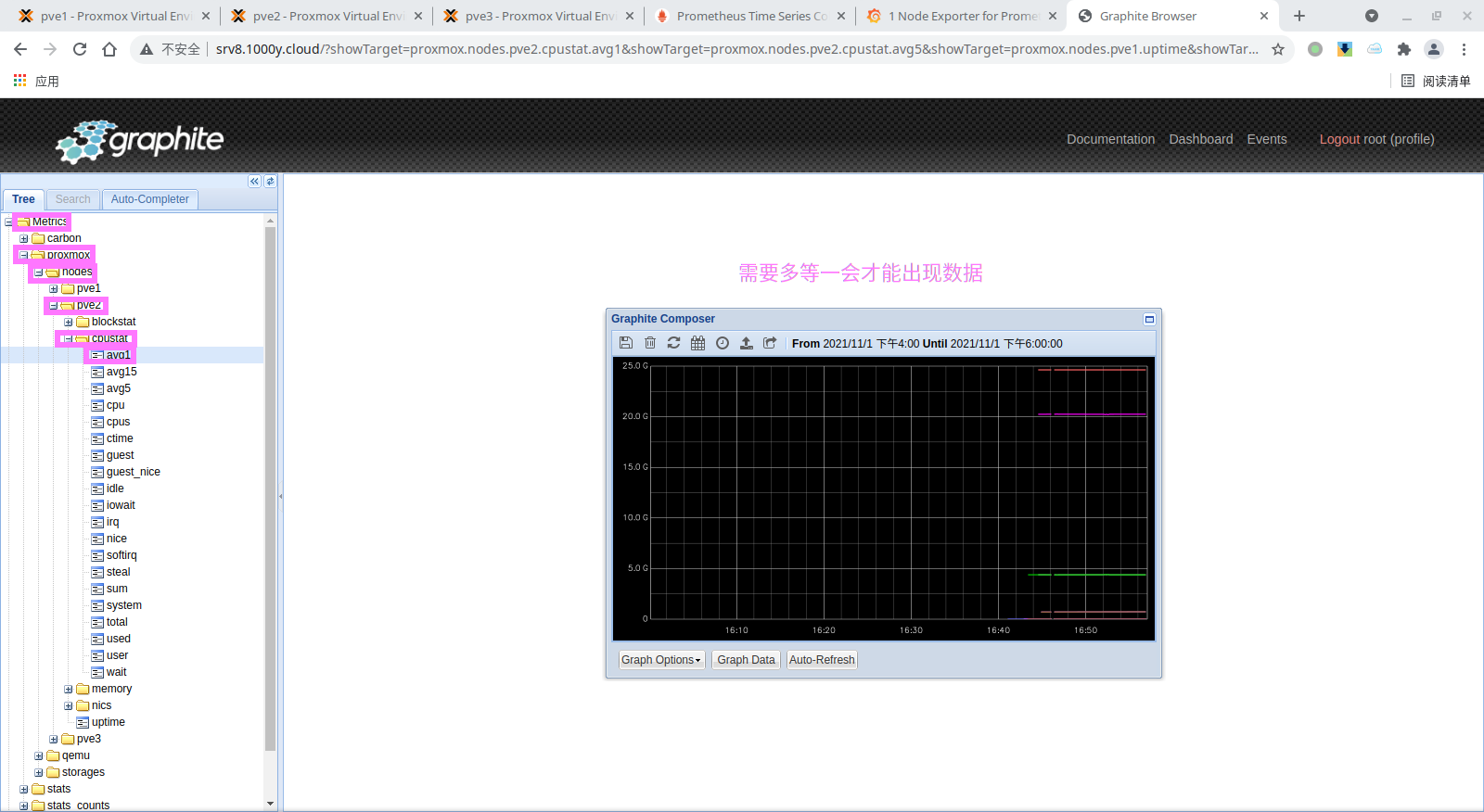
Task: Click the tree panel vertical scrollbar
Action: pos(271,482)
